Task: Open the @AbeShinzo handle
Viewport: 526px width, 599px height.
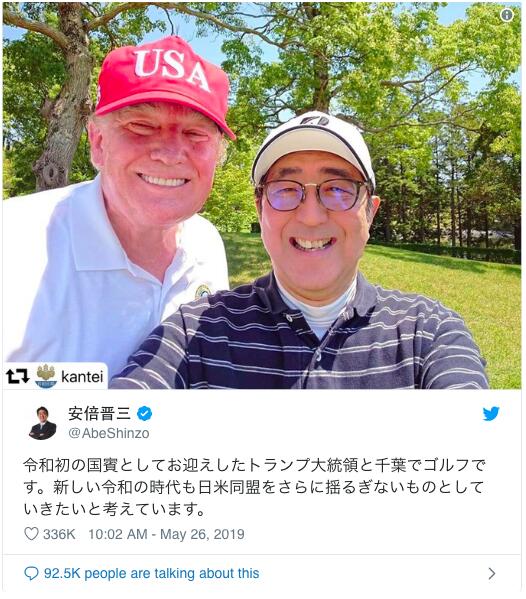Action: [109, 433]
